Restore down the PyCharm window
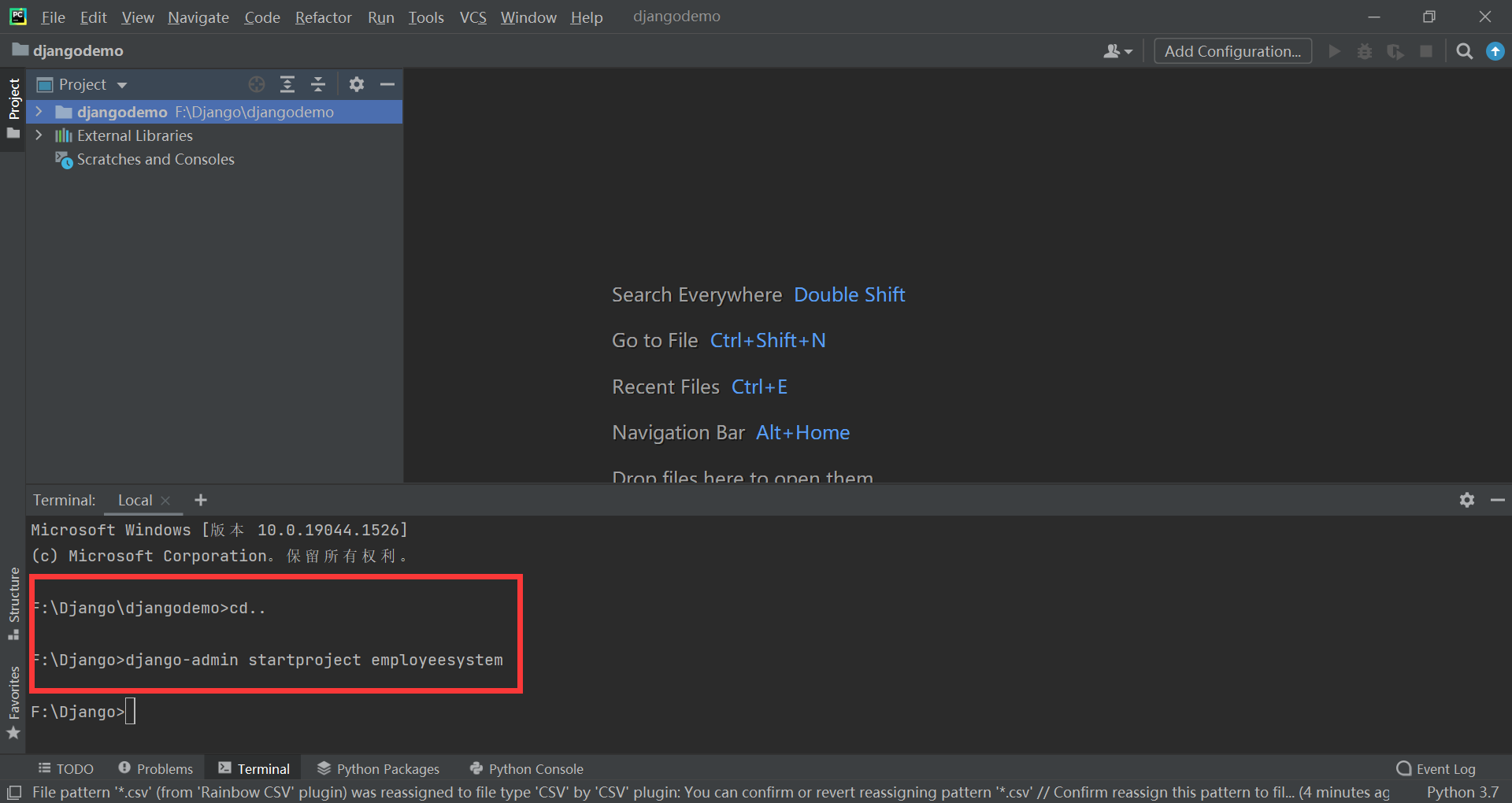 pyautogui.click(x=1429, y=17)
